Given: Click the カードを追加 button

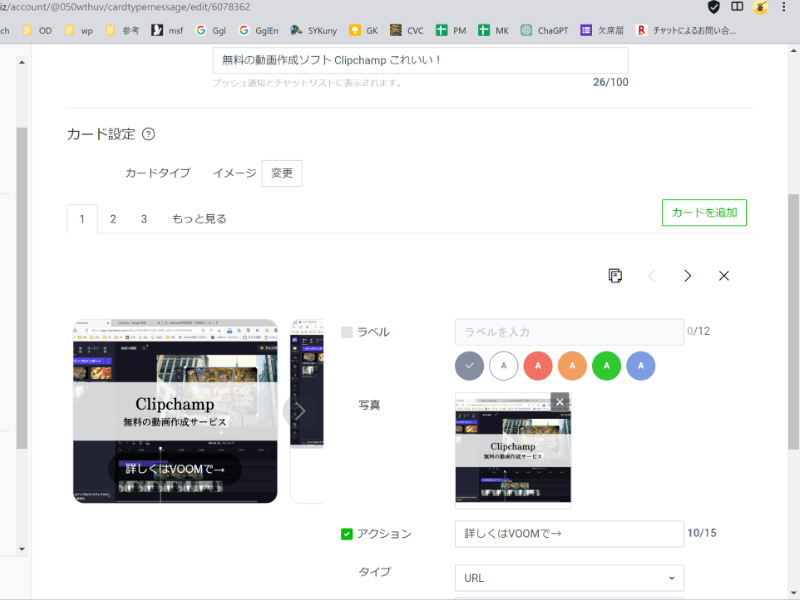Looking at the screenshot, I should coord(704,213).
